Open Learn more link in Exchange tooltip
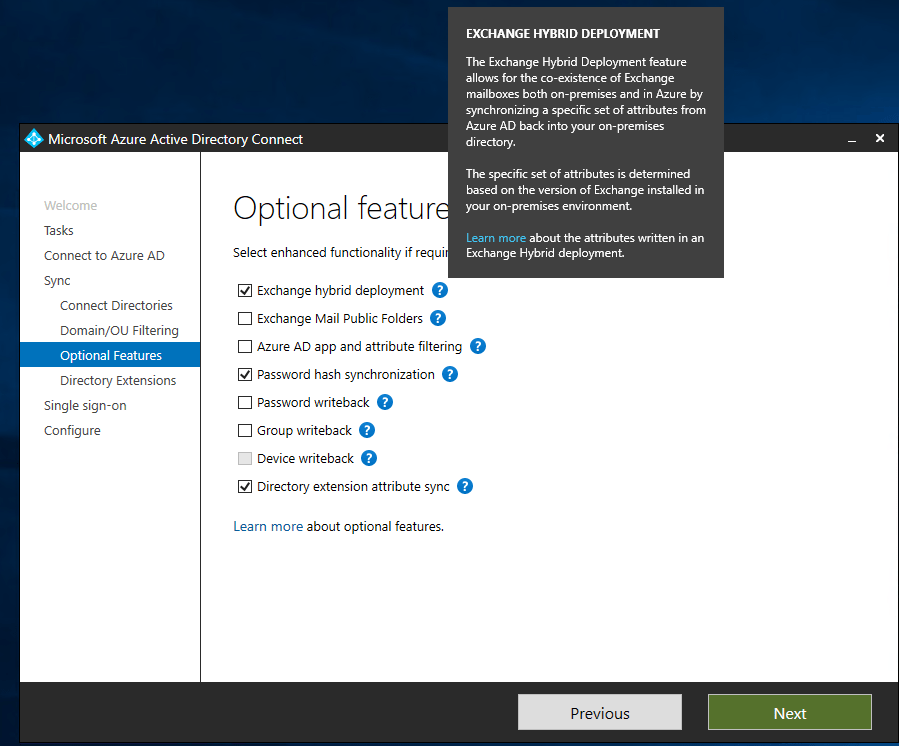899x746 pixels. tap(495, 238)
